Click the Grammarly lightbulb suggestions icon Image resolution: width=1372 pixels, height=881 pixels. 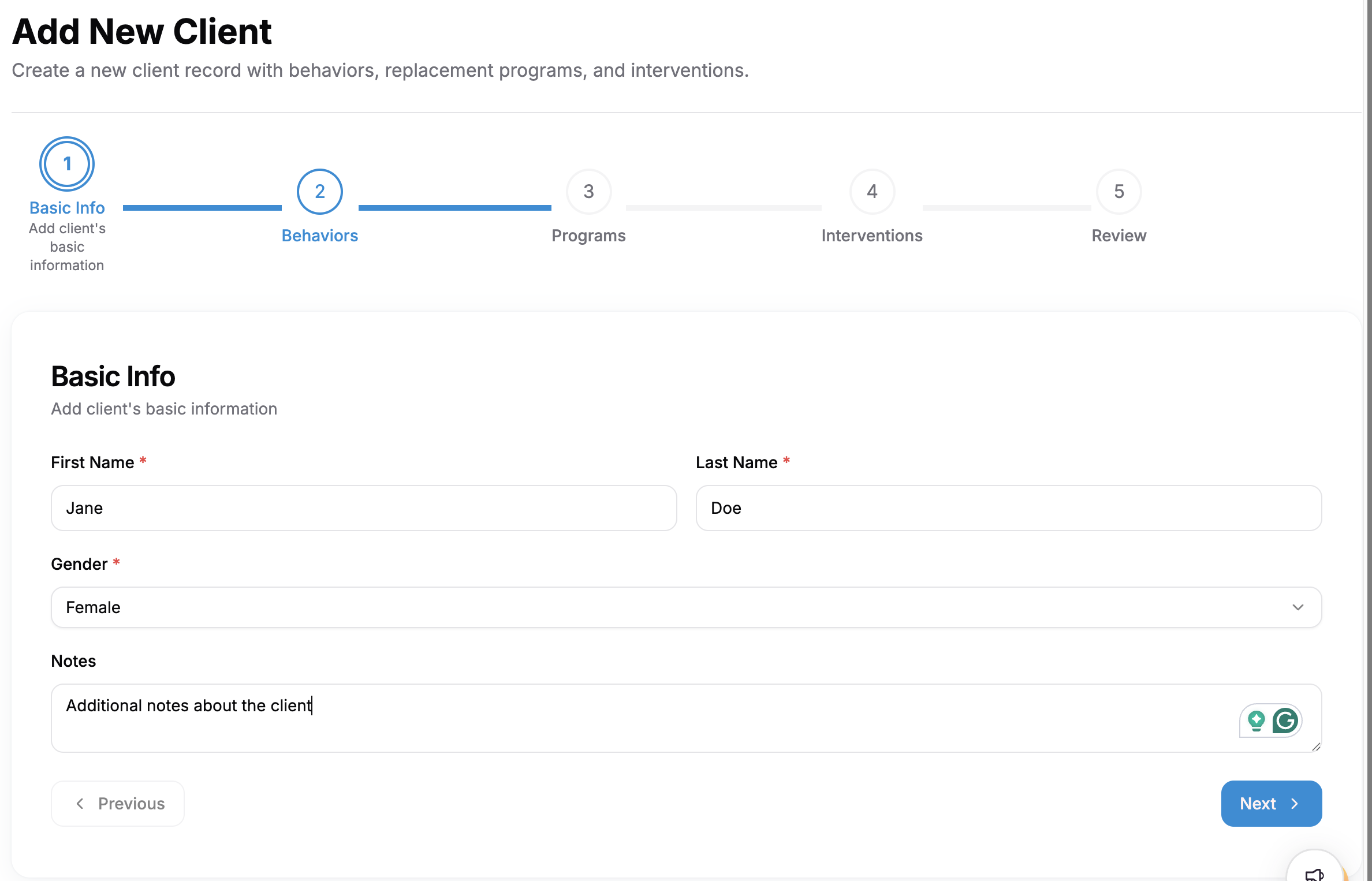click(x=1256, y=720)
